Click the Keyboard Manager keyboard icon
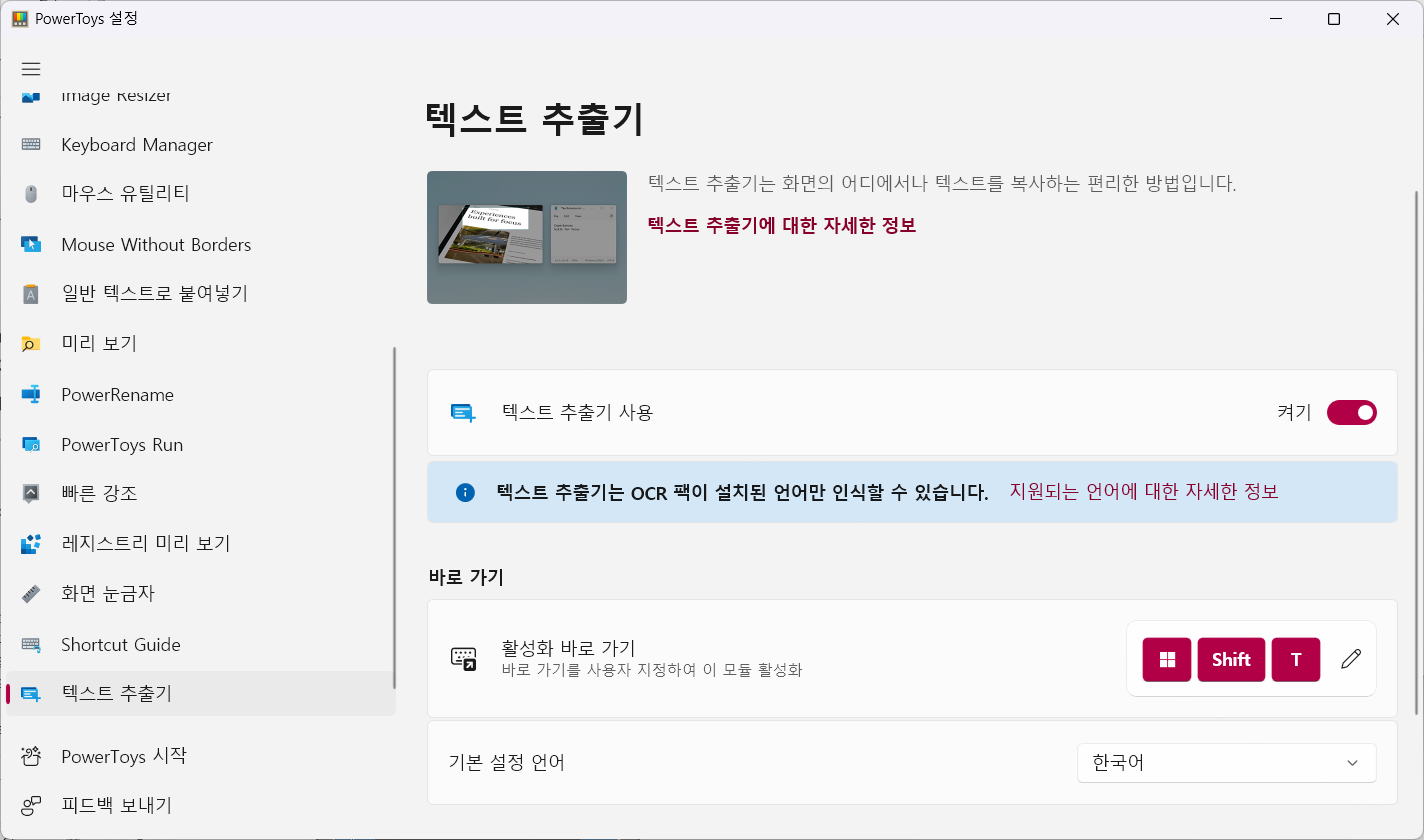The height and width of the screenshot is (840, 1424). [x=31, y=145]
